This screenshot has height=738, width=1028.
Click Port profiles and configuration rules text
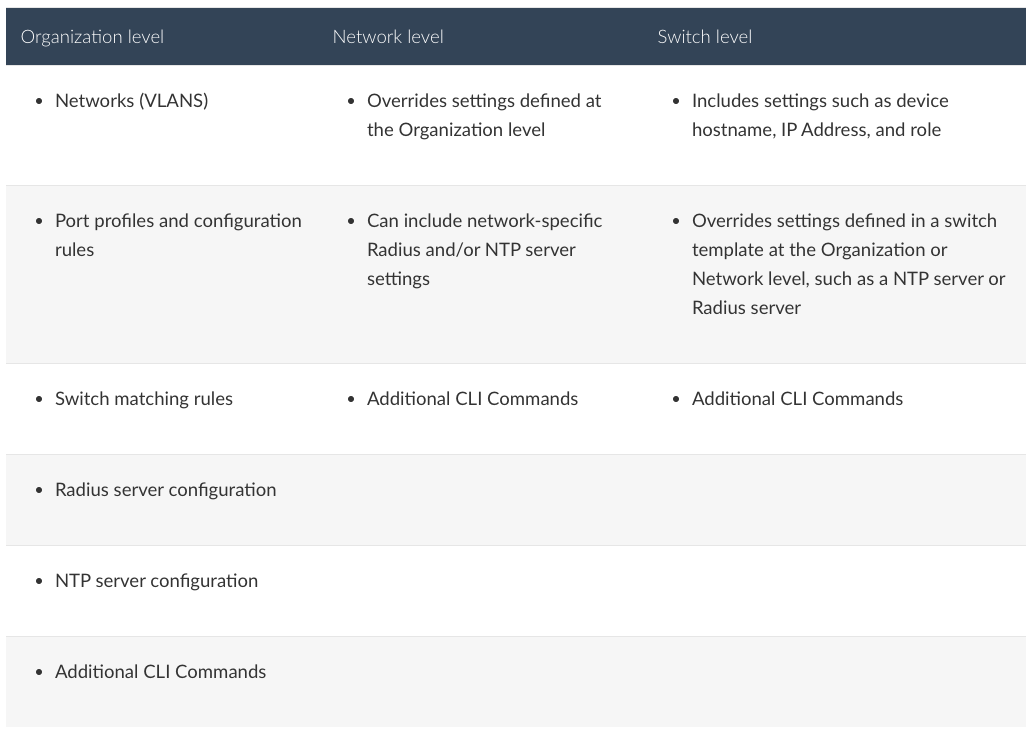coord(178,234)
